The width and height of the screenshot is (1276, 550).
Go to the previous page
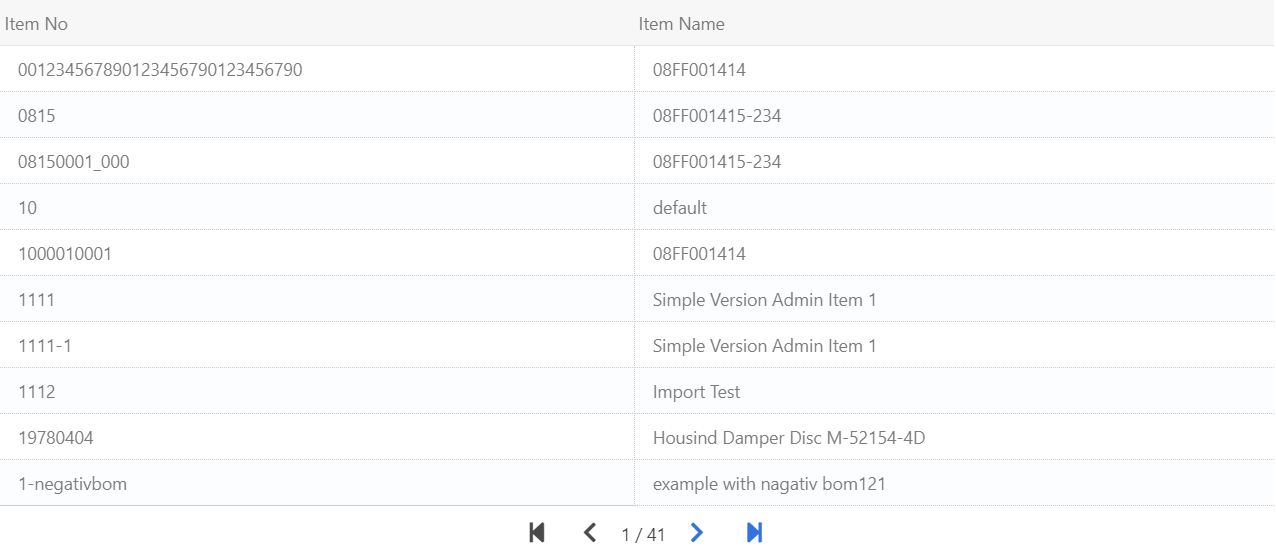click(x=590, y=533)
